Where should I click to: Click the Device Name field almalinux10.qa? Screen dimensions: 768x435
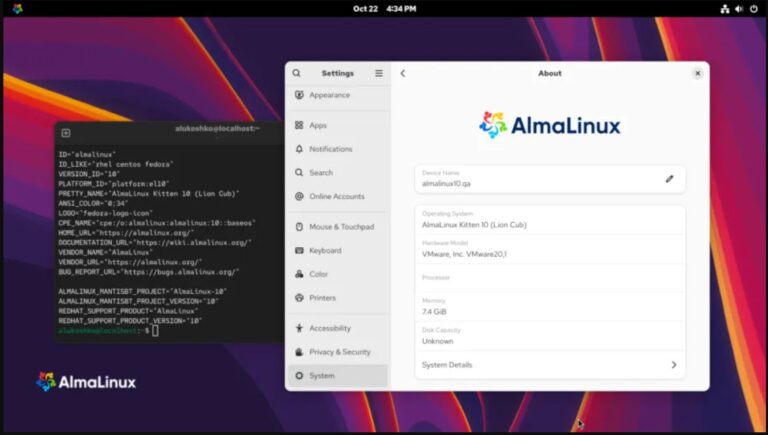(x=550, y=179)
